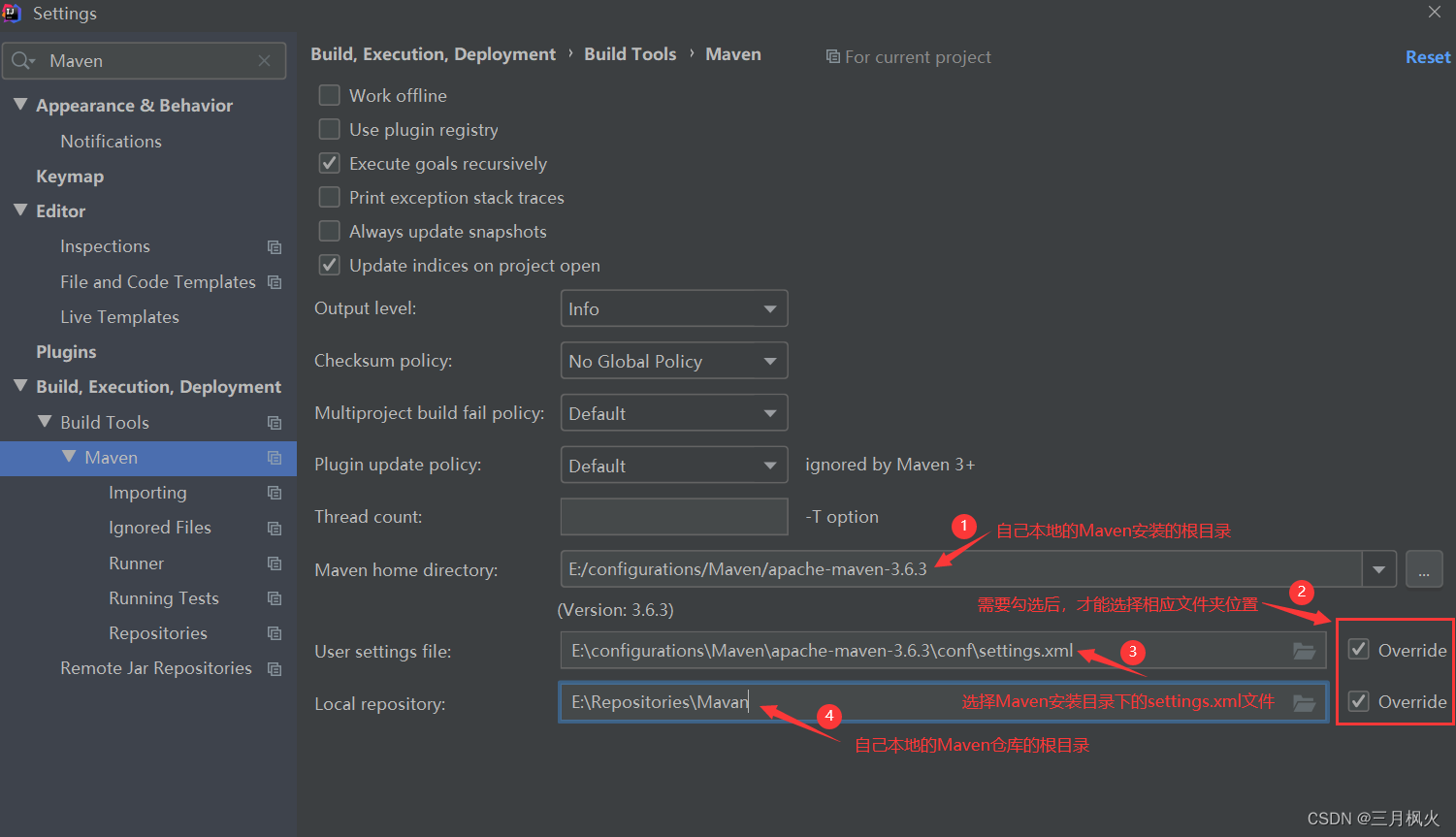Click folder browse icon in Local repository field

tap(1305, 702)
